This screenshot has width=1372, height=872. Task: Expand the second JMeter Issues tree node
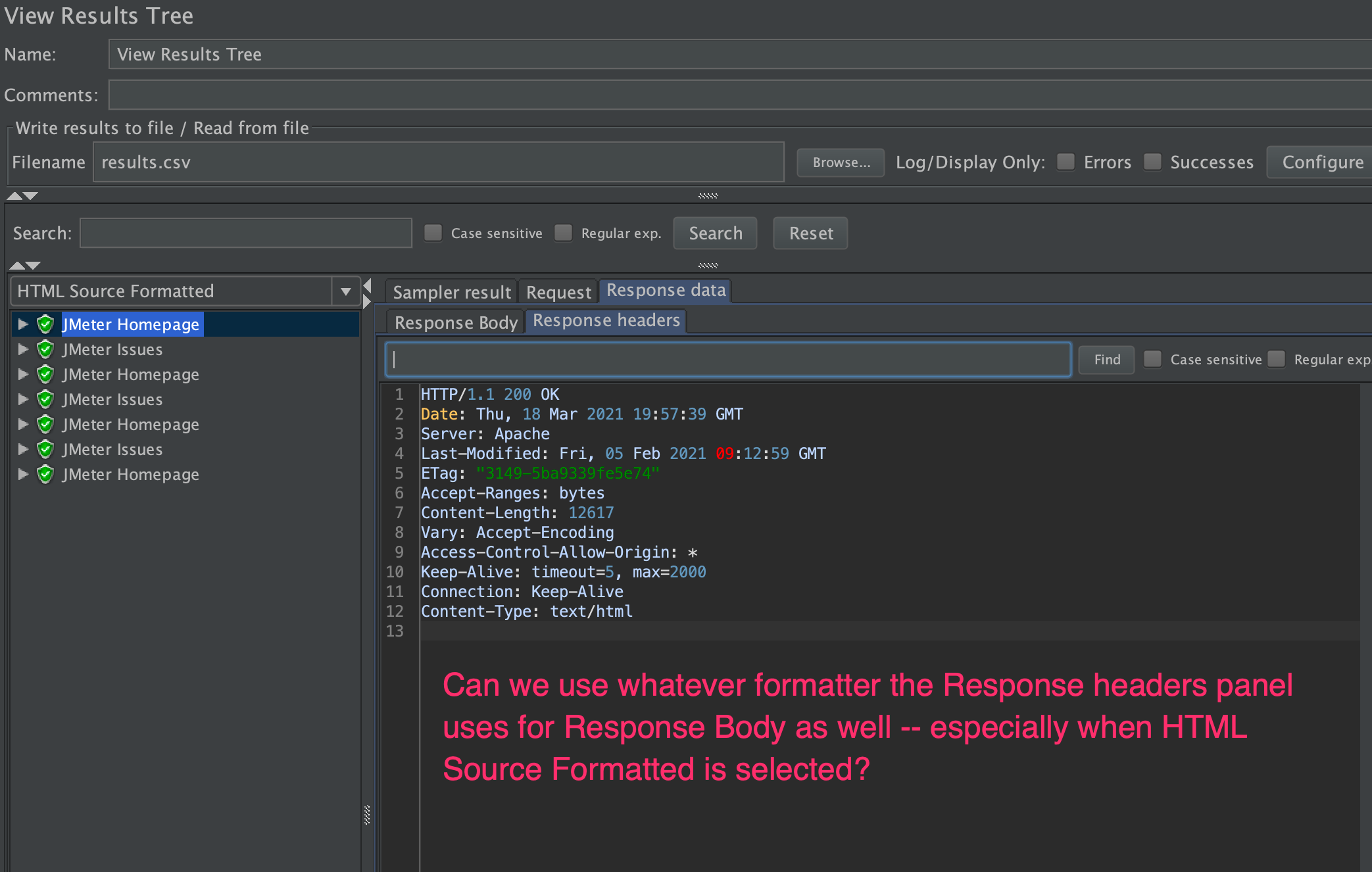tap(23, 399)
